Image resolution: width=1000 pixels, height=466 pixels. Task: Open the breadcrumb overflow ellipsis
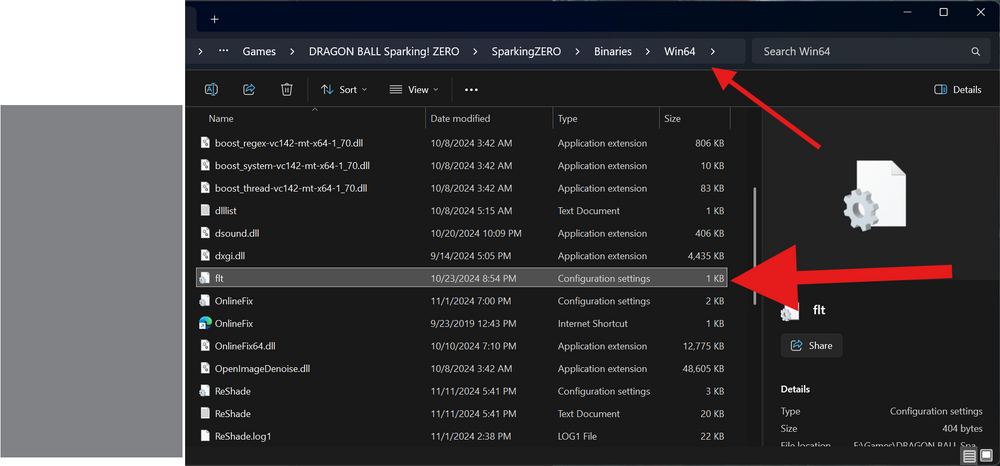223,52
